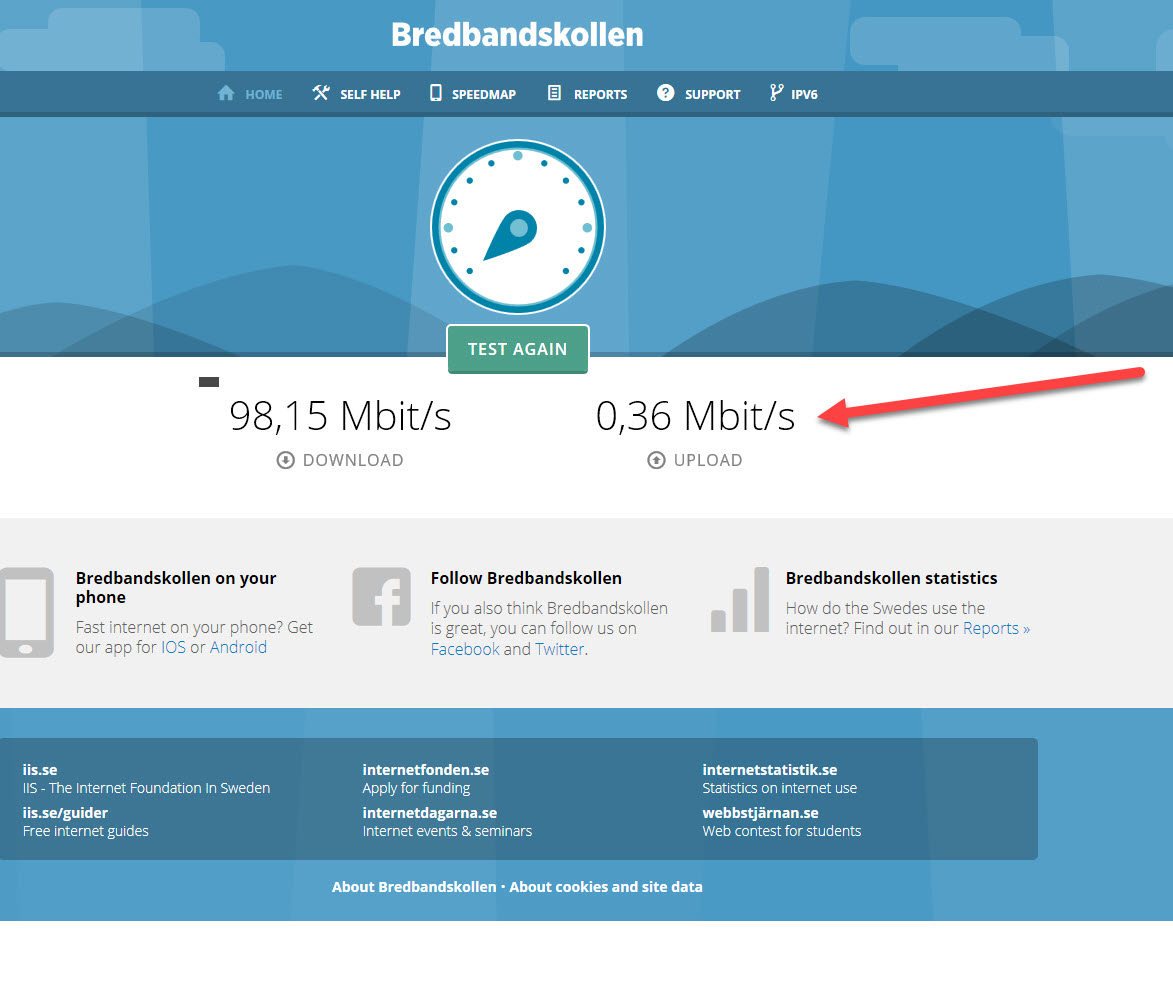Click the 98,15 Mbit/s download value
This screenshot has height=999, width=1173.
point(340,416)
